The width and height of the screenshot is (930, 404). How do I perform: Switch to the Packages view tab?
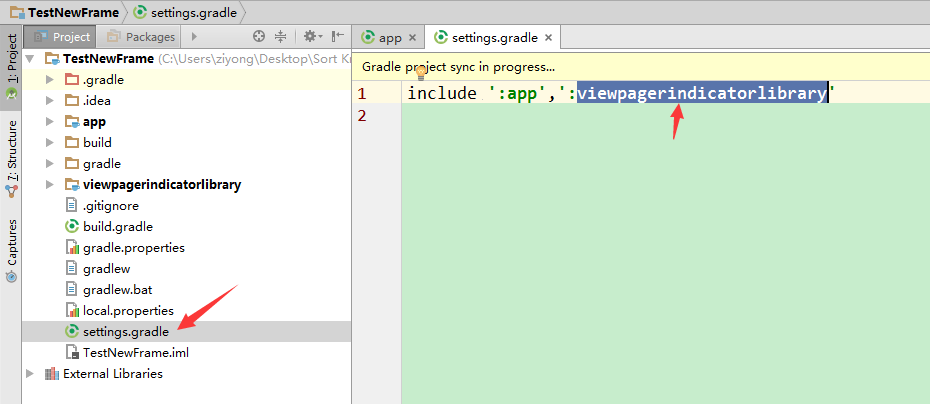[141, 37]
